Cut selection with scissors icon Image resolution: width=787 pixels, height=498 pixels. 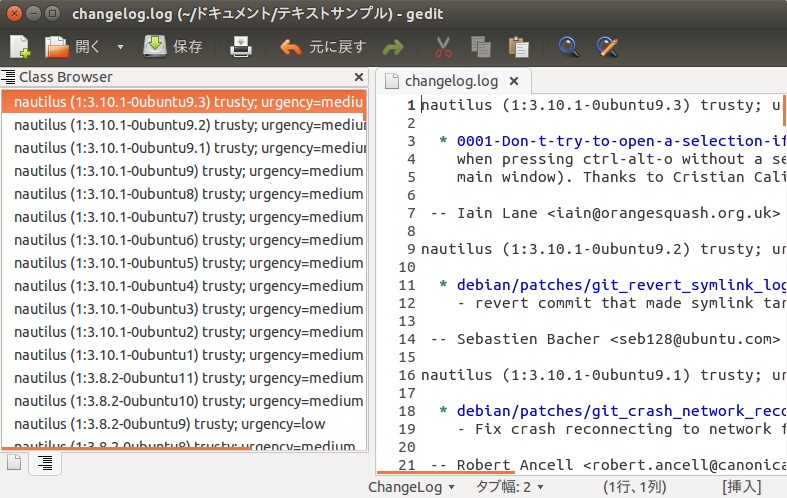coord(443,47)
